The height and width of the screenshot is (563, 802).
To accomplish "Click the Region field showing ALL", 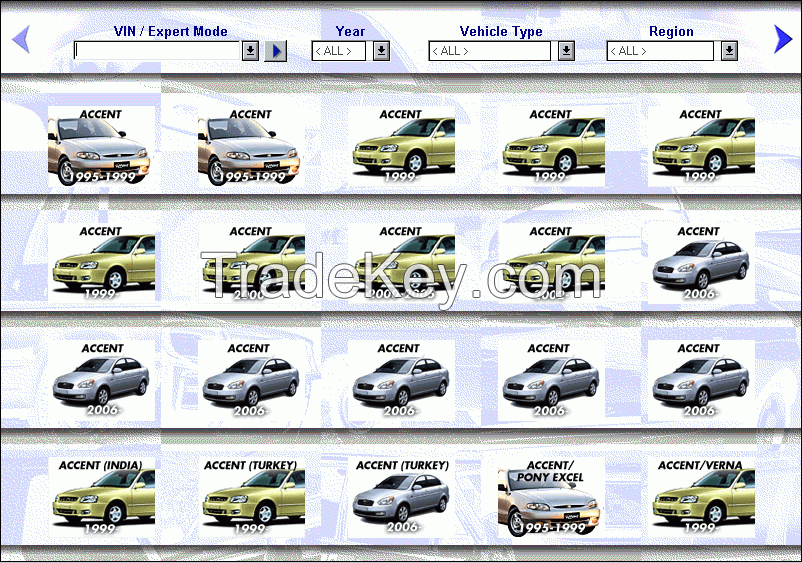I will 659,51.
